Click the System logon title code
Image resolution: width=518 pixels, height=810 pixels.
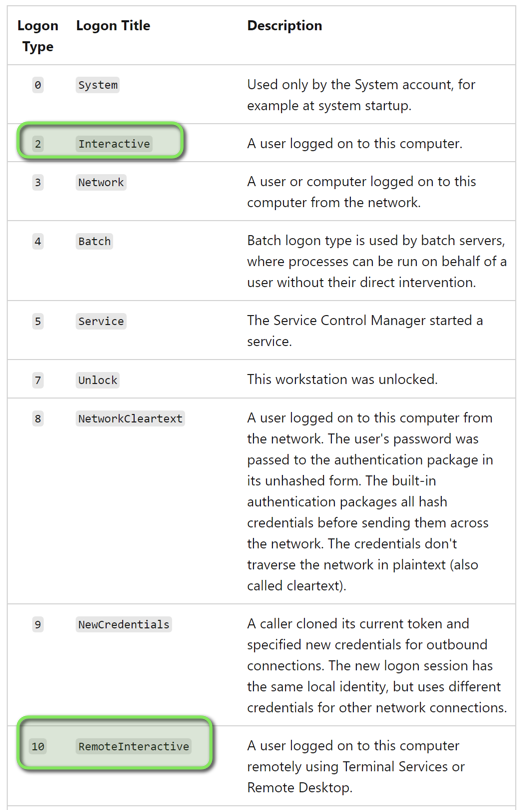point(98,85)
